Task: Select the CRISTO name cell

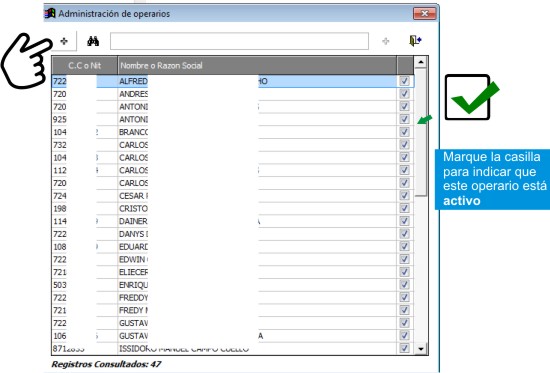Action: 257,208
